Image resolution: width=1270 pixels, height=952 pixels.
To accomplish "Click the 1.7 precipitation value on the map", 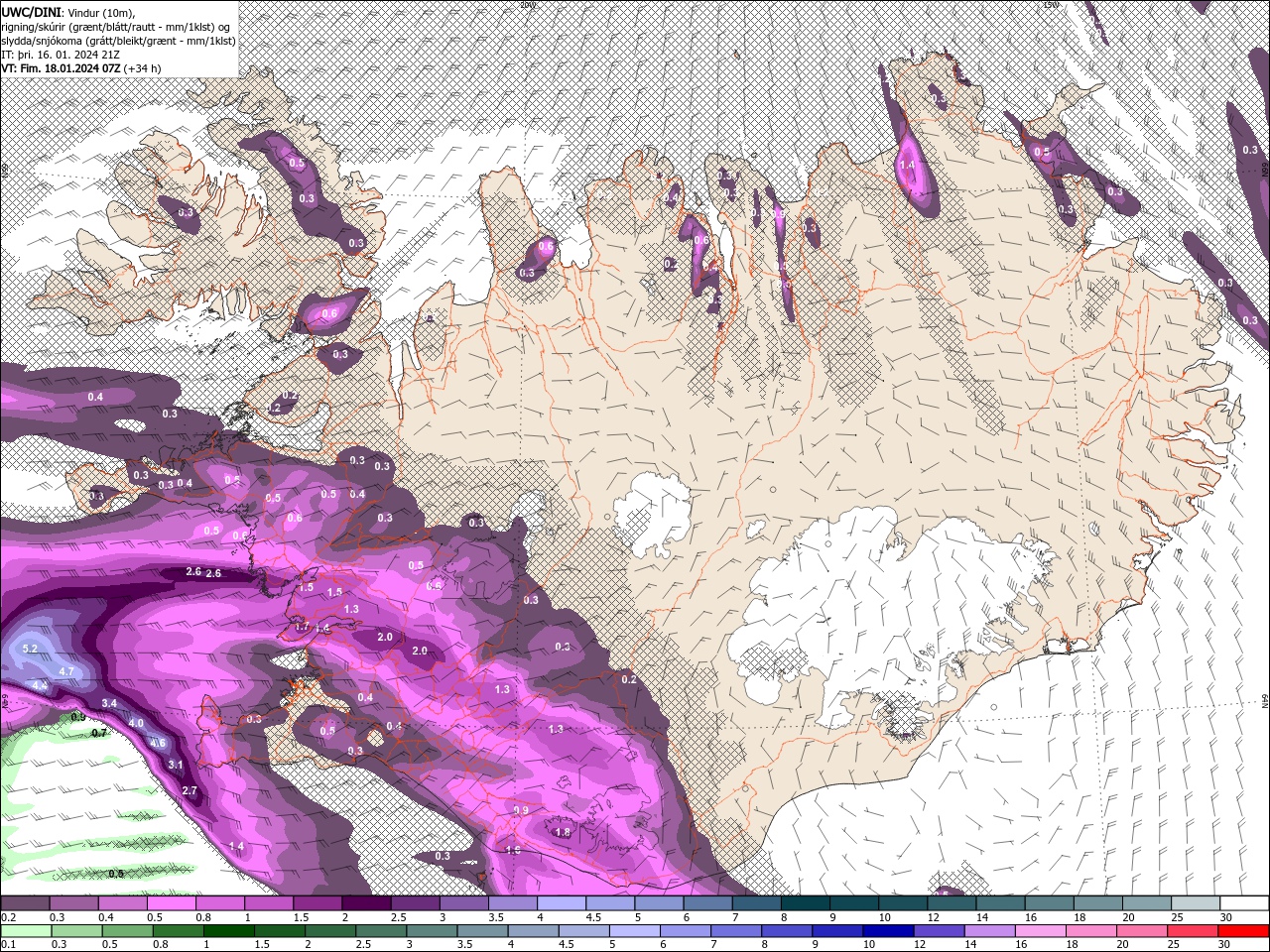I will tap(303, 627).
